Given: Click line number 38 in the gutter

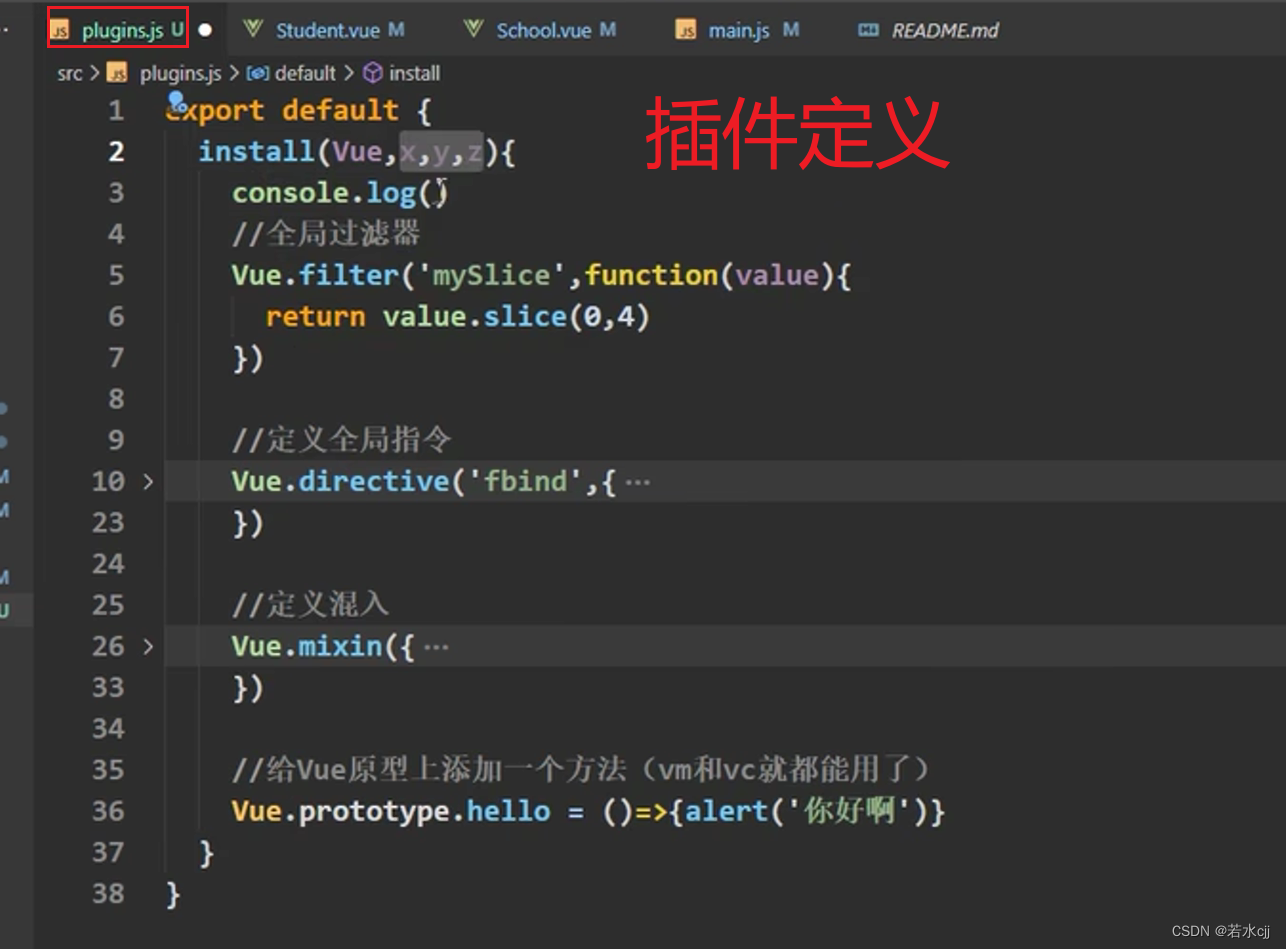Looking at the screenshot, I should [109, 893].
